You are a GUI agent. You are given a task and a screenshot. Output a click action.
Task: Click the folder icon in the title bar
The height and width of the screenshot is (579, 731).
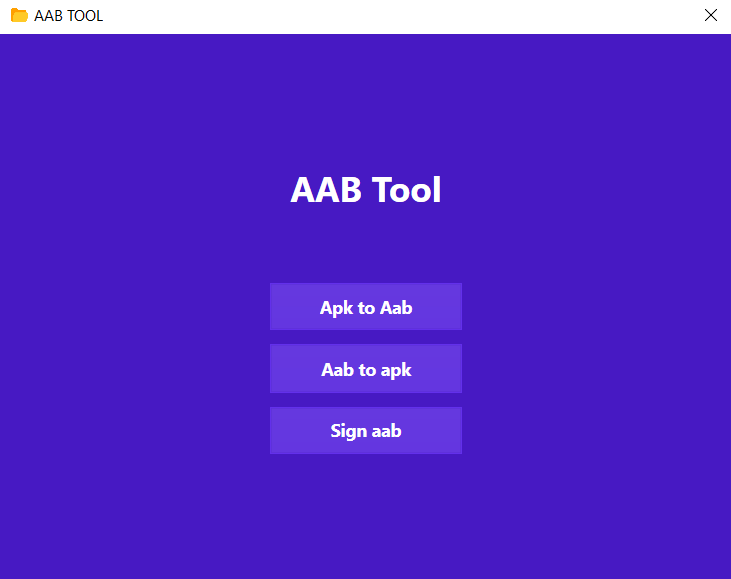pyautogui.click(x=18, y=16)
